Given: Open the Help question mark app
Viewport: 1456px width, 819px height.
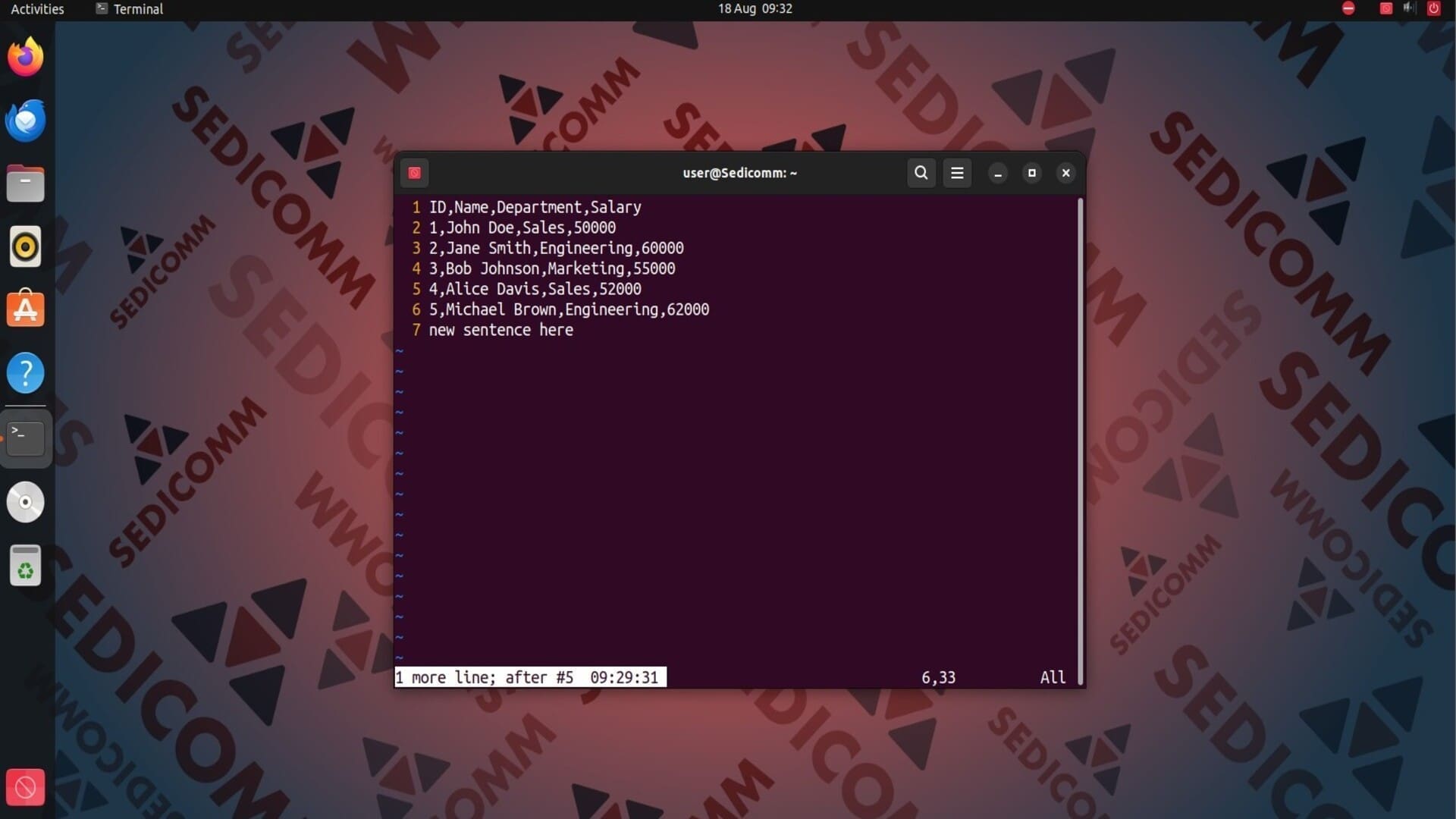Looking at the screenshot, I should 25,373.
